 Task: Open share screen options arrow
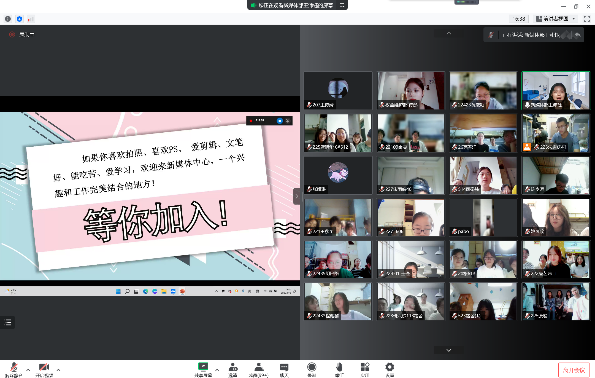click(217, 370)
